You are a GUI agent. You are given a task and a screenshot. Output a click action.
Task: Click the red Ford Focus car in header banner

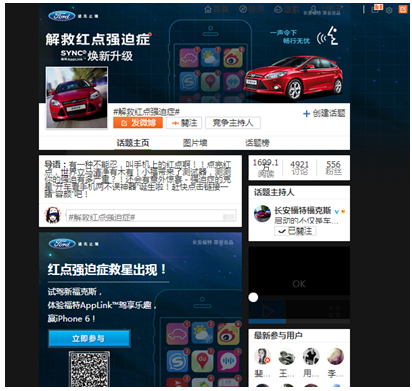(293, 77)
